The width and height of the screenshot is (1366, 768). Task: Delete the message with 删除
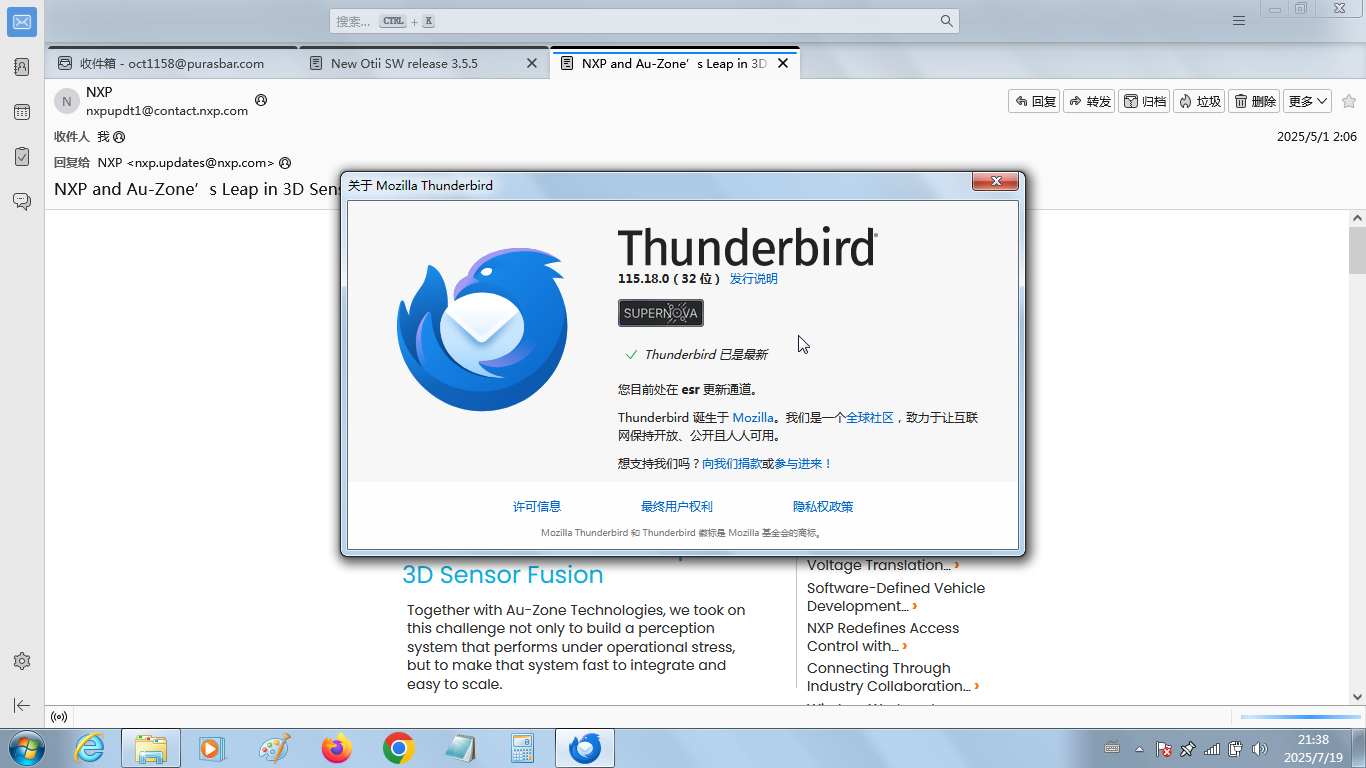point(1254,101)
